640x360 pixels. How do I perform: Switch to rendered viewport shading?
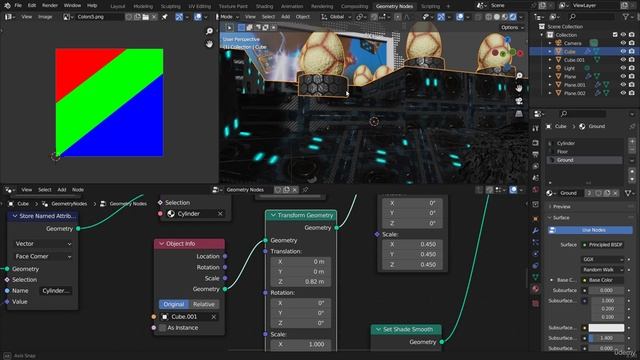(x=513, y=17)
